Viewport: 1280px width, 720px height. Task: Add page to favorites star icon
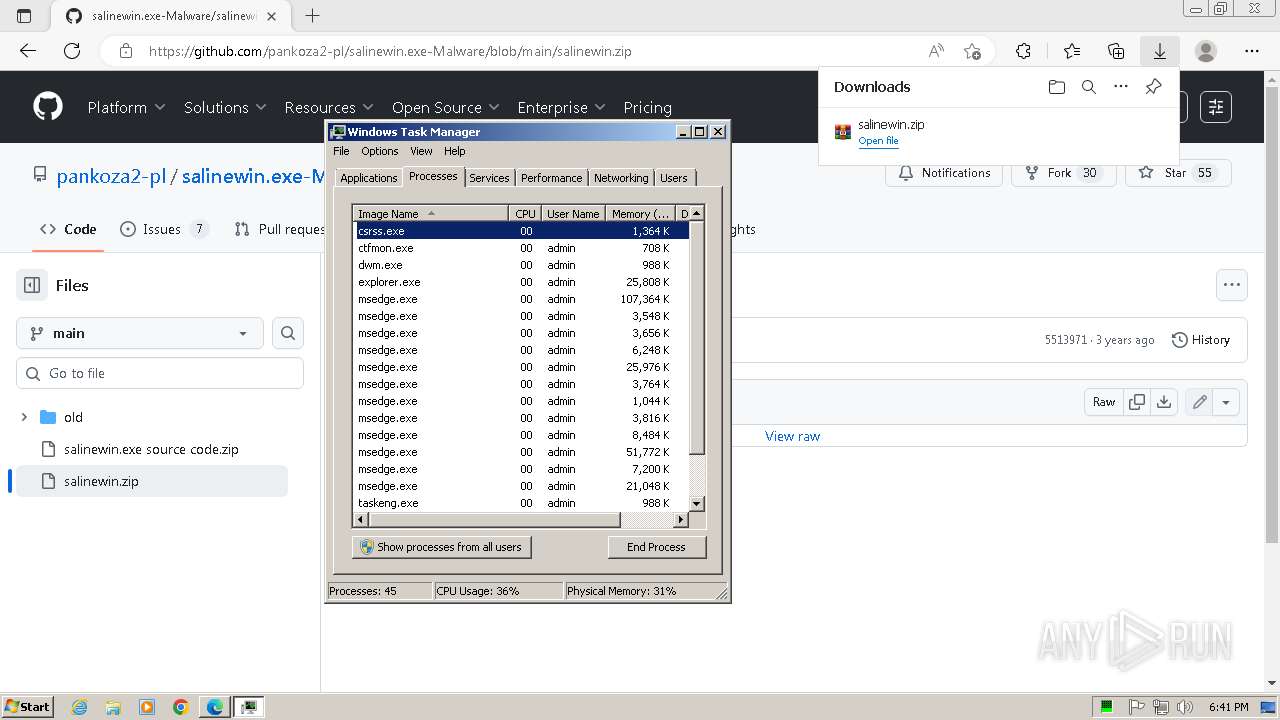(972, 51)
